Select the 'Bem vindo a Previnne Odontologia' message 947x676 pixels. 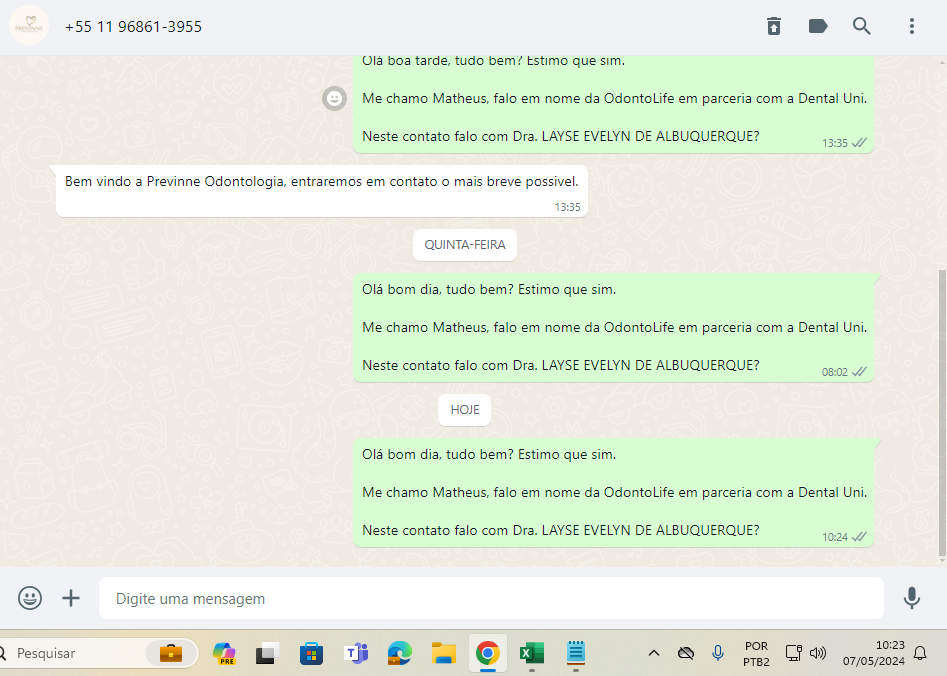321,191
